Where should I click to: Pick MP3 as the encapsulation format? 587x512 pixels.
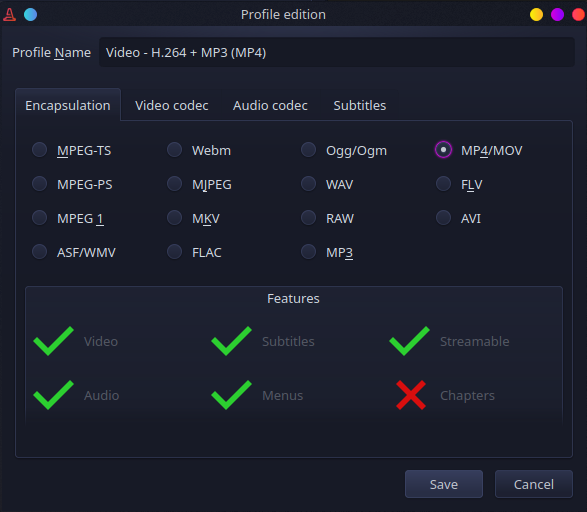(309, 252)
